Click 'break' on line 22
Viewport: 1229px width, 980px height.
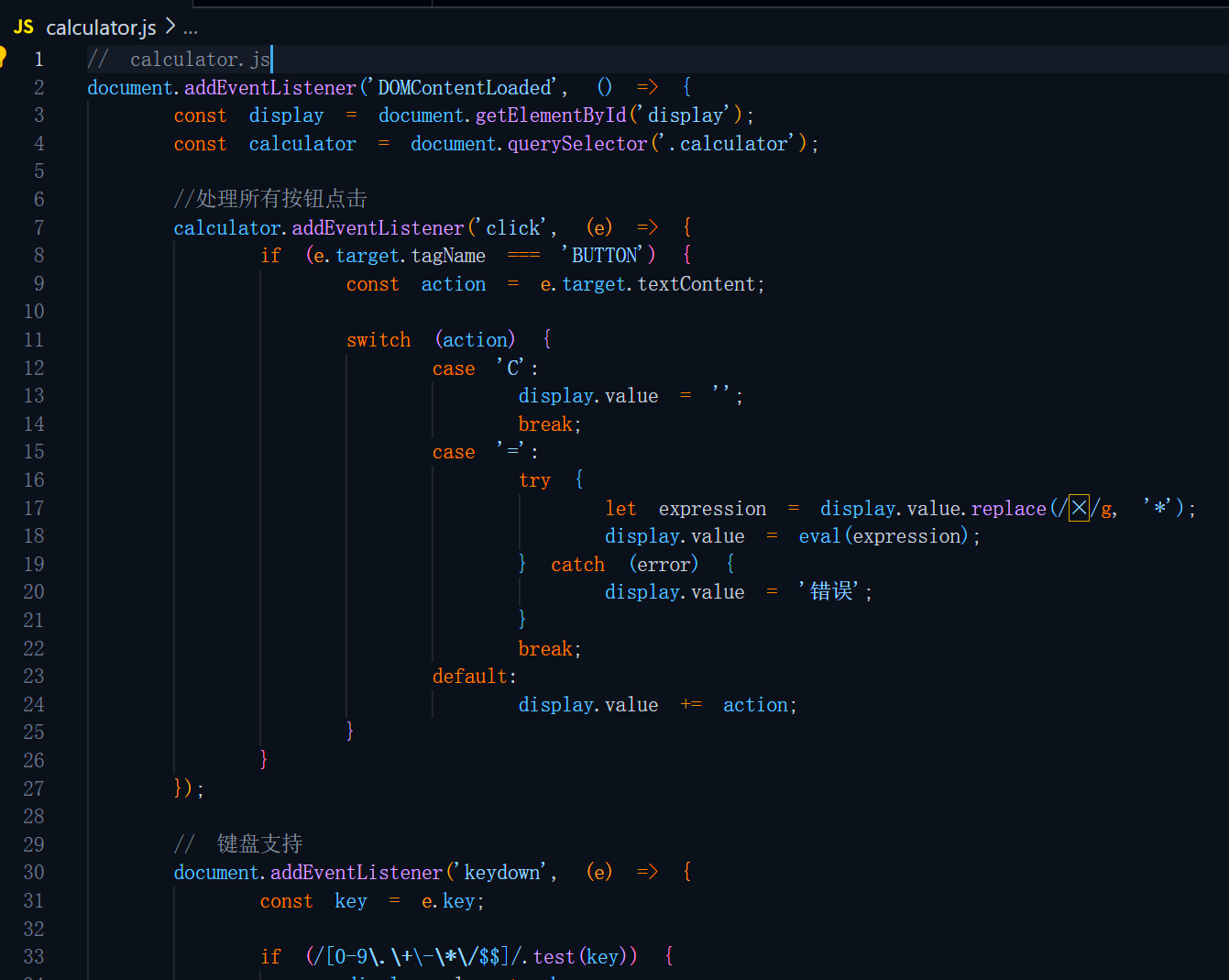pos(546,649)
